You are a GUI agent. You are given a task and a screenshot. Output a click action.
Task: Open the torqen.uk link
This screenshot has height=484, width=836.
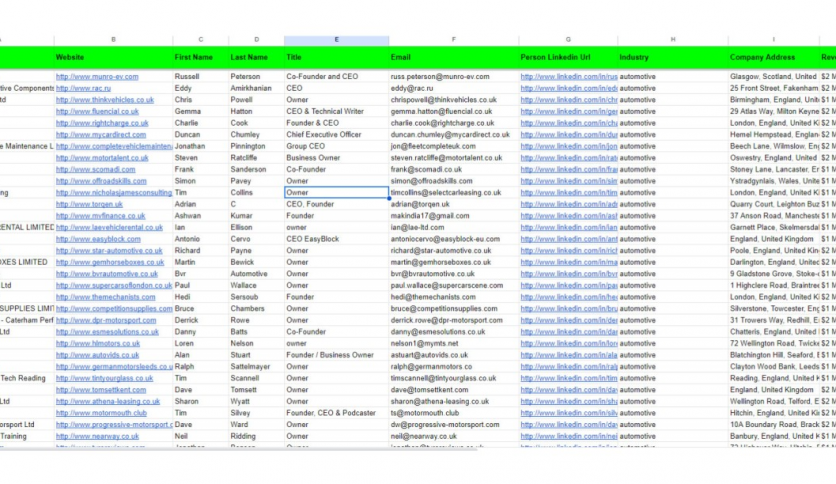point(89,205)
